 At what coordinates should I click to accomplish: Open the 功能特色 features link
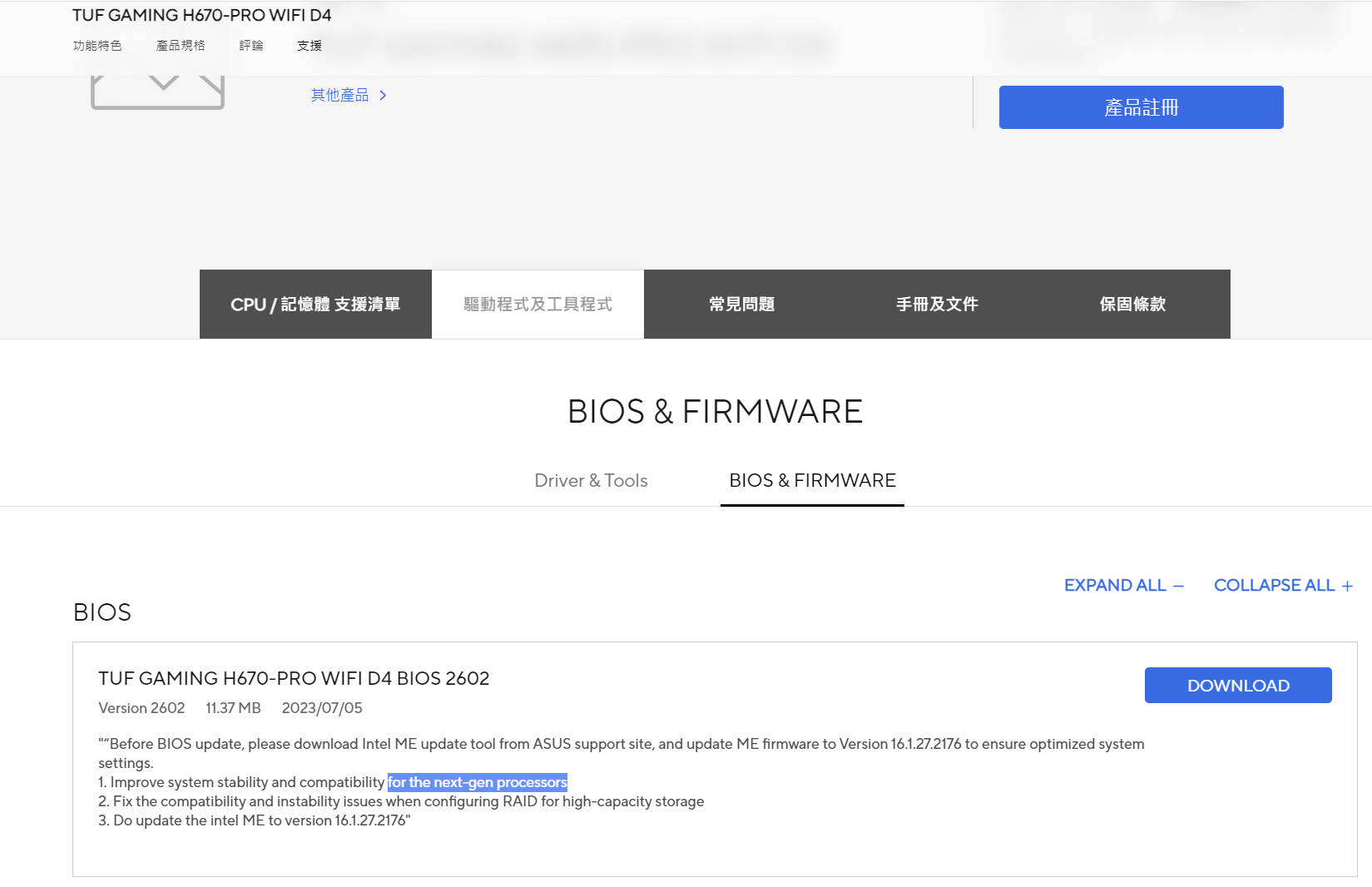click(97, 46)
